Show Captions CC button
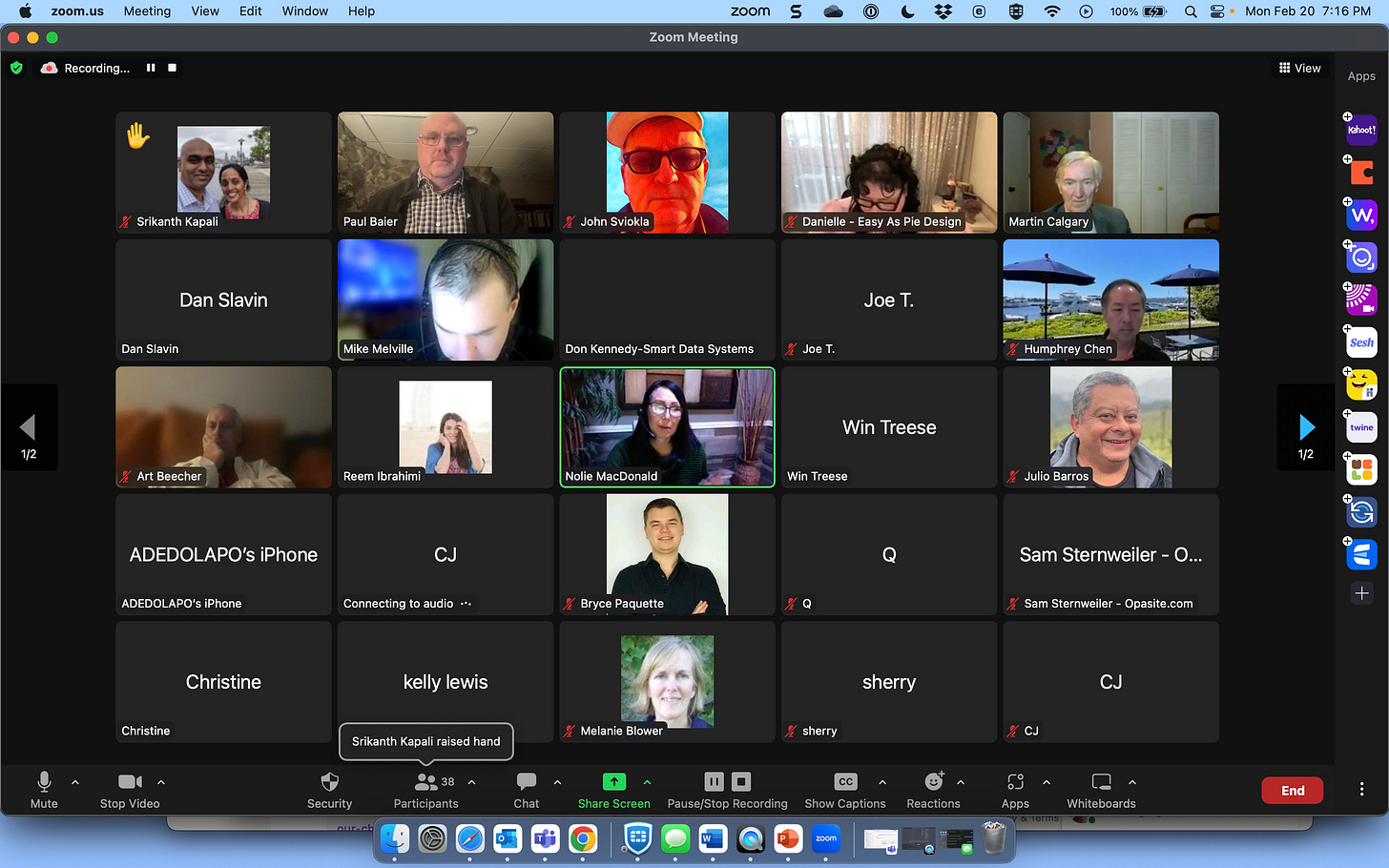1389x868 pixels. (845, 790)
